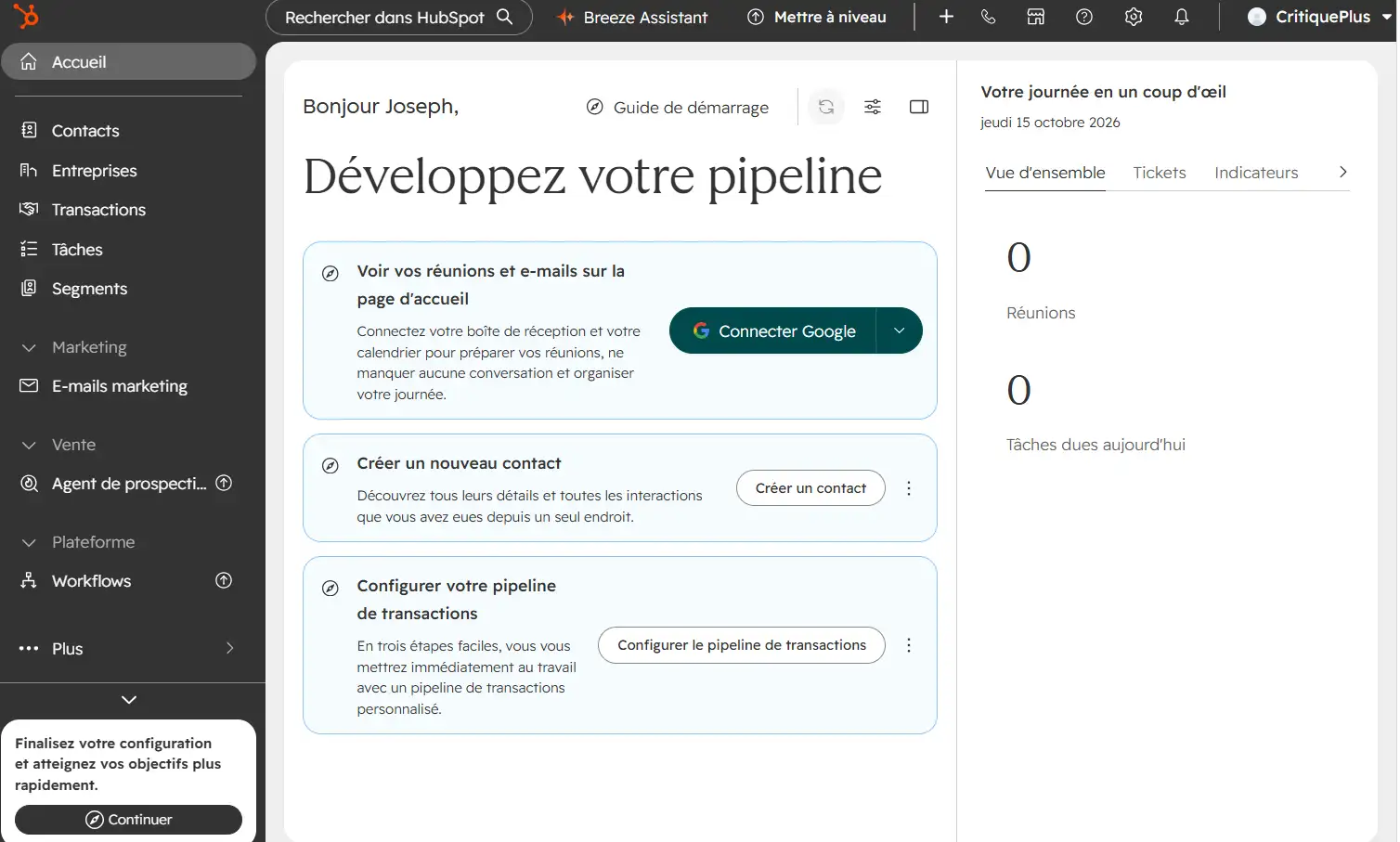Screen dimensions: 1400x842
Task: Click the HubSpot sprocket logo
Action: pyautogui.click(x=26, y=16)
